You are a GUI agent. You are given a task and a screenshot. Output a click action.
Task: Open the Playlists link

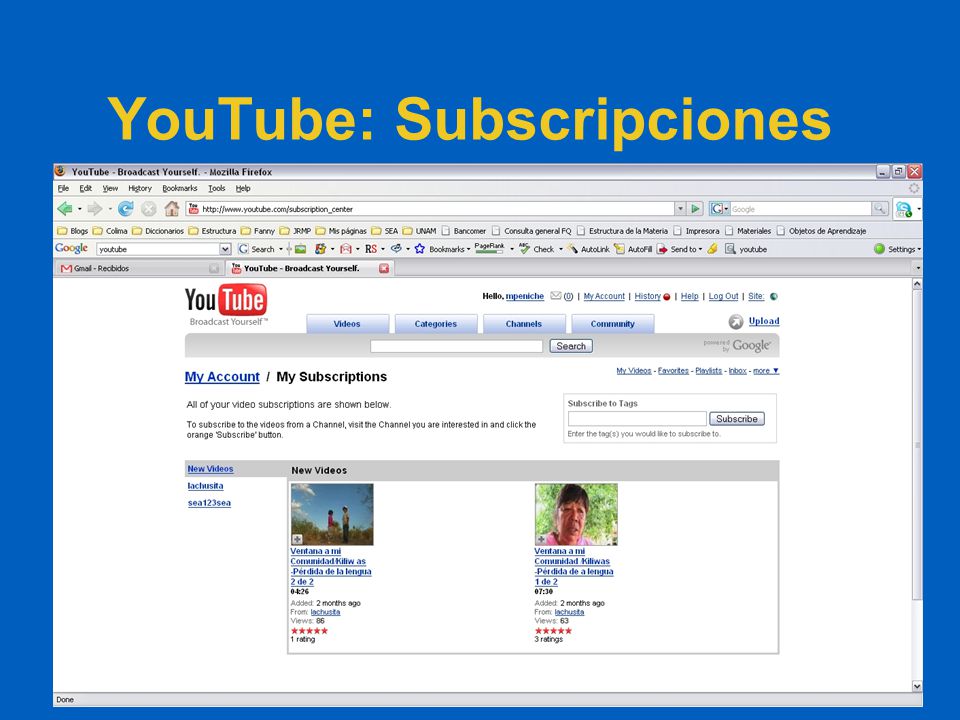708,370
